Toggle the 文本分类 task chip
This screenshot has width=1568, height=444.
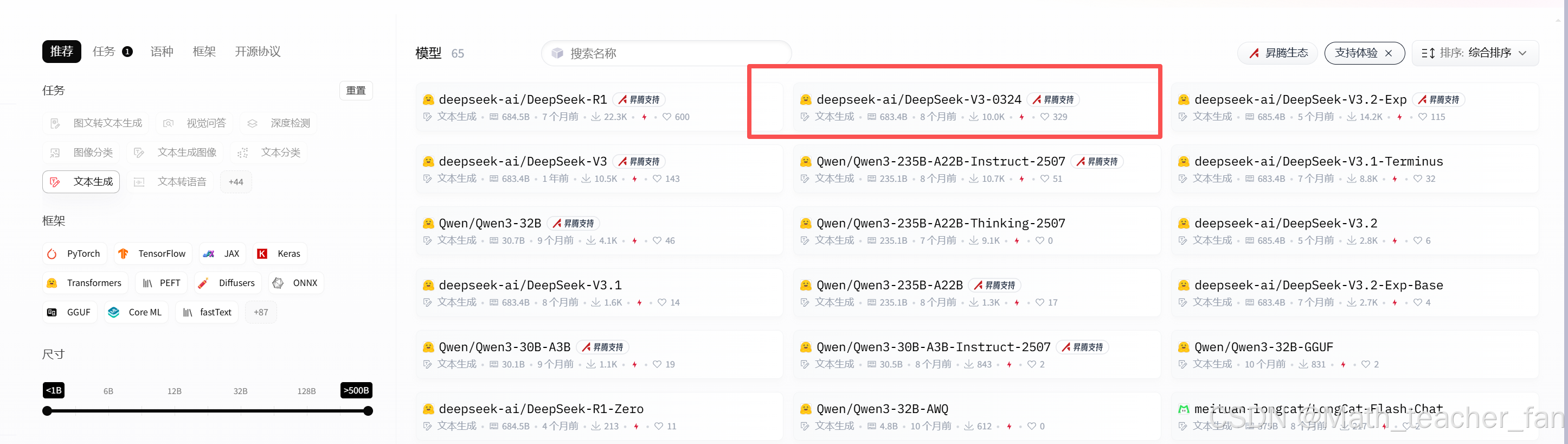[269, 153]
